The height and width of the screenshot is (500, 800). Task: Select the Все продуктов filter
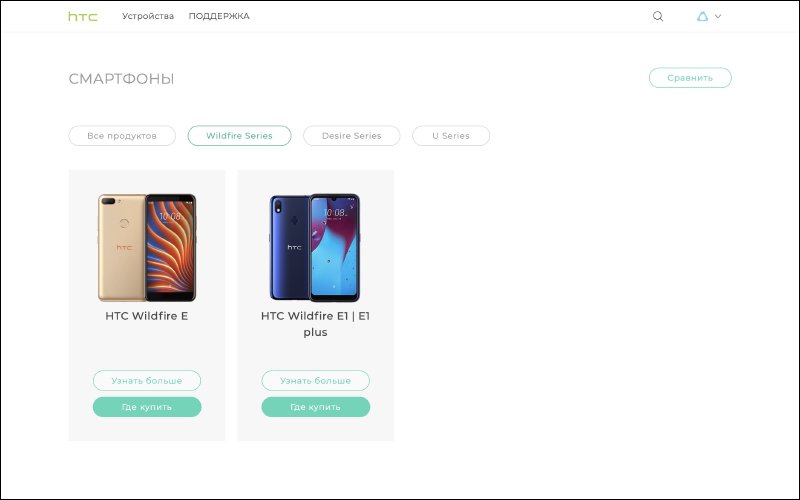[x=122, y=136]
